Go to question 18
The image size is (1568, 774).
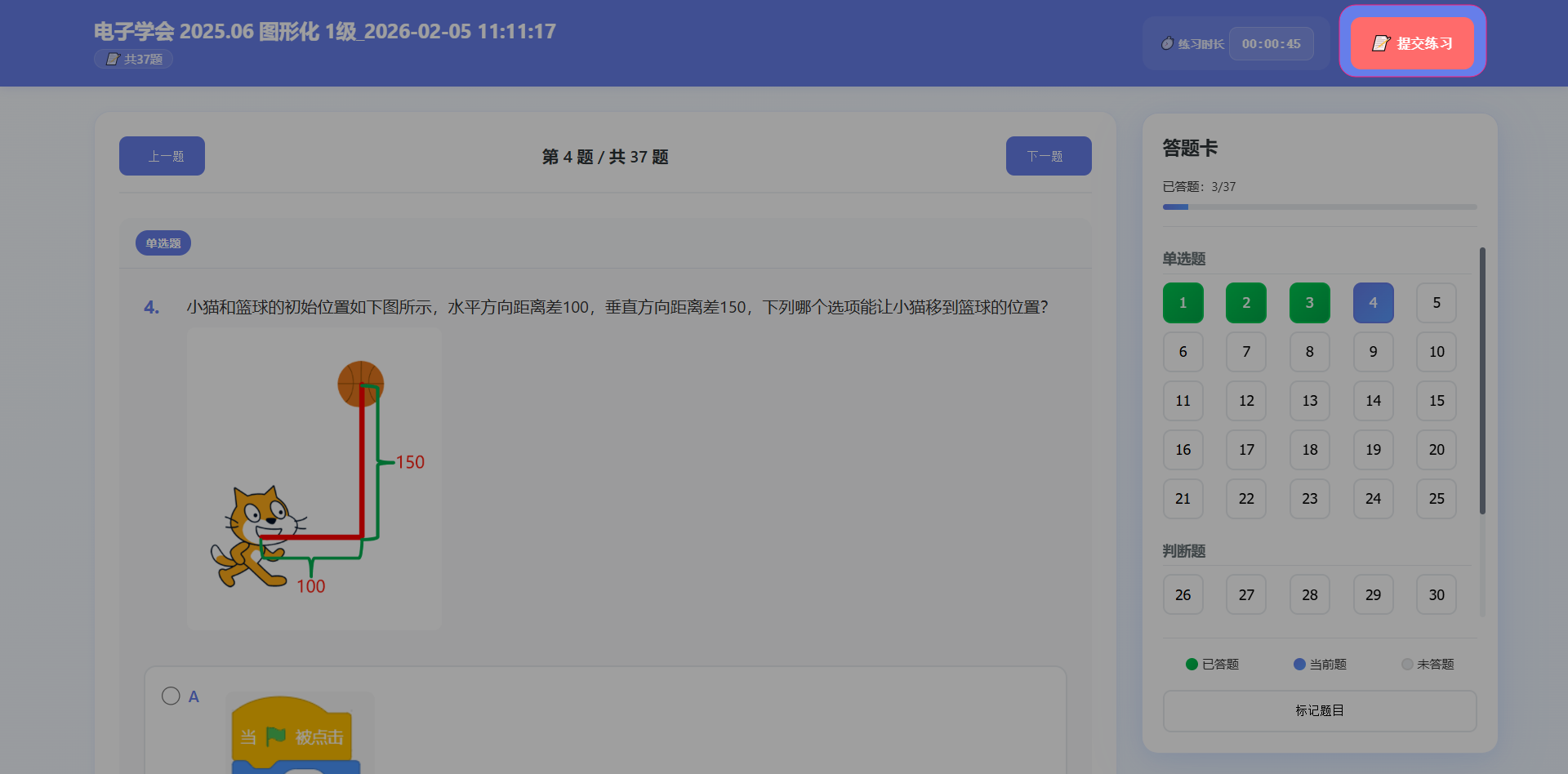(x=1310, y=450)
